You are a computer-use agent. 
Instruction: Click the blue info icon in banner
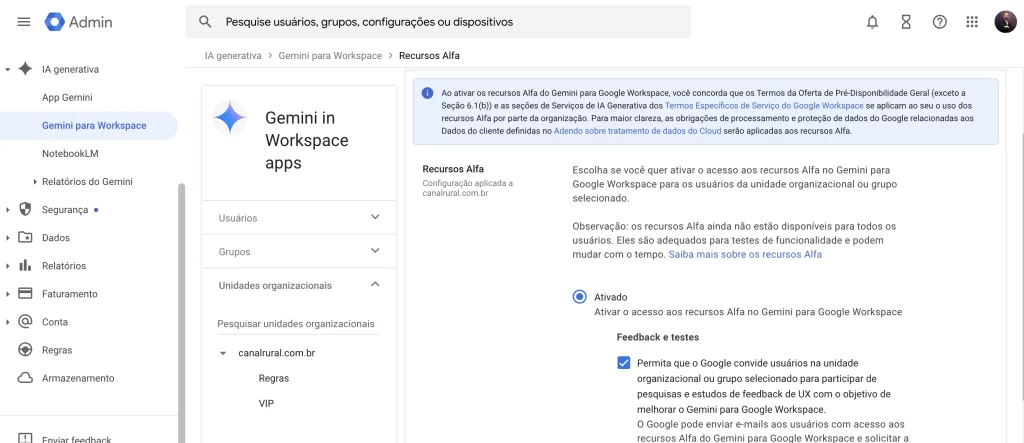[x=427, y=93]
